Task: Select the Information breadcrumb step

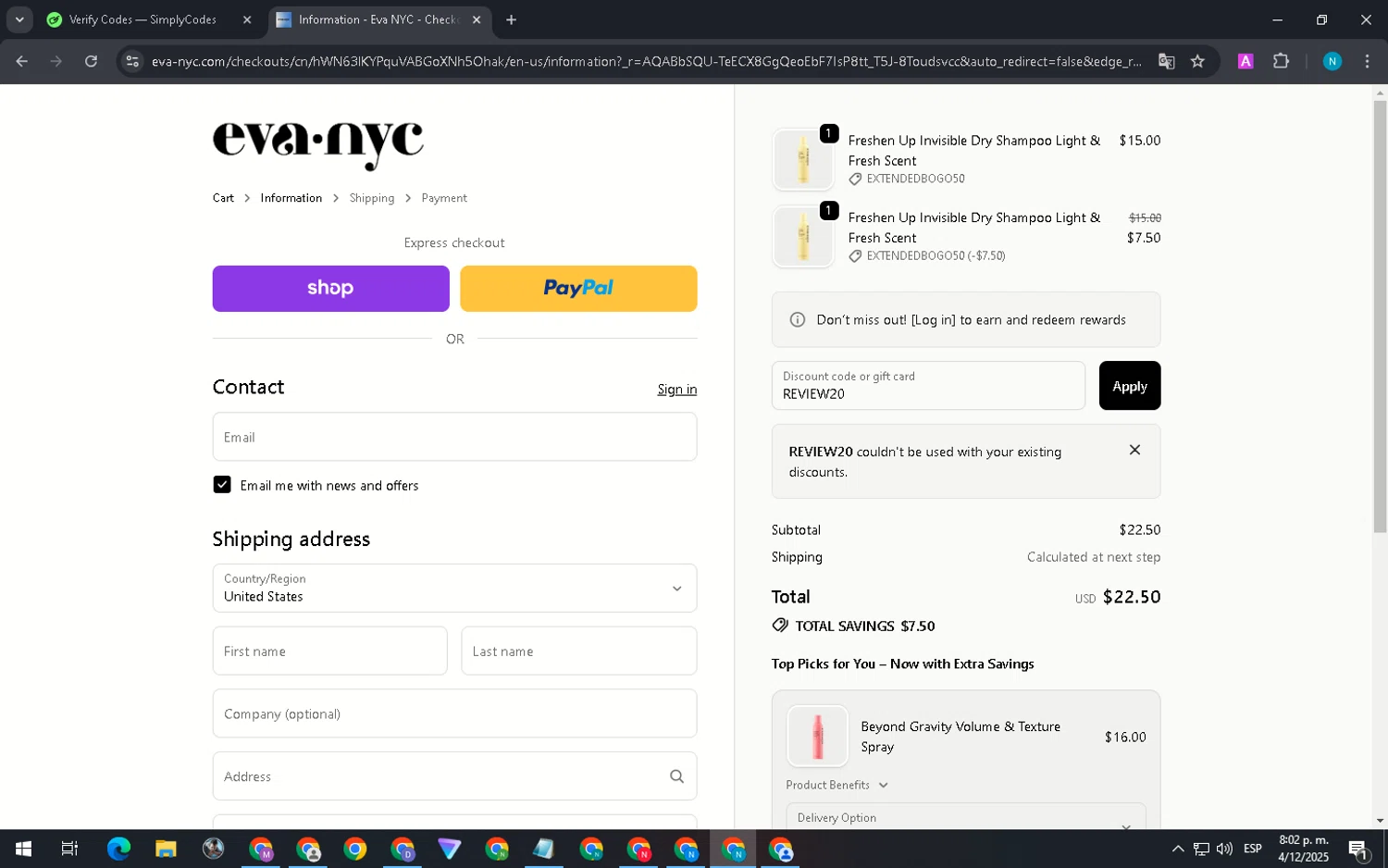Action: click(291, 198)
